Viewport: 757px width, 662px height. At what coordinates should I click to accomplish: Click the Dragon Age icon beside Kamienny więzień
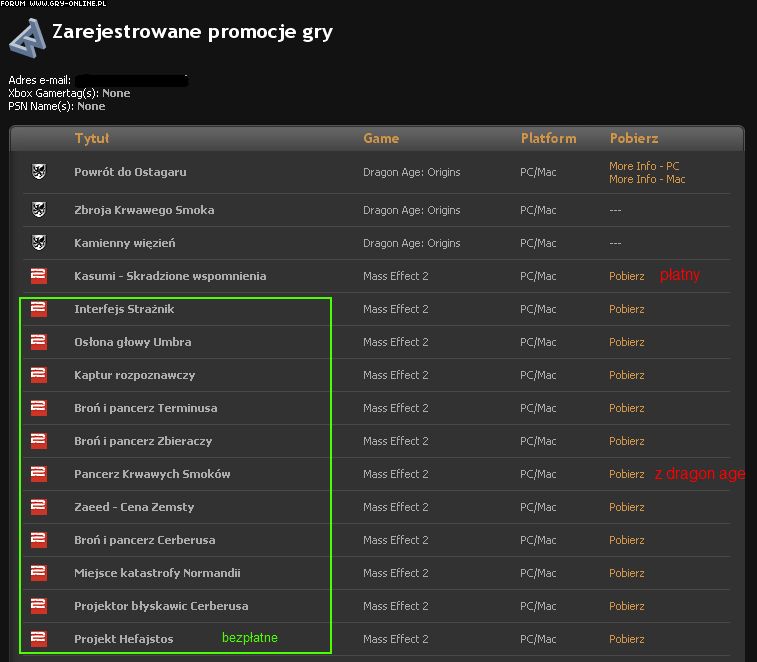tap(39, 242)
